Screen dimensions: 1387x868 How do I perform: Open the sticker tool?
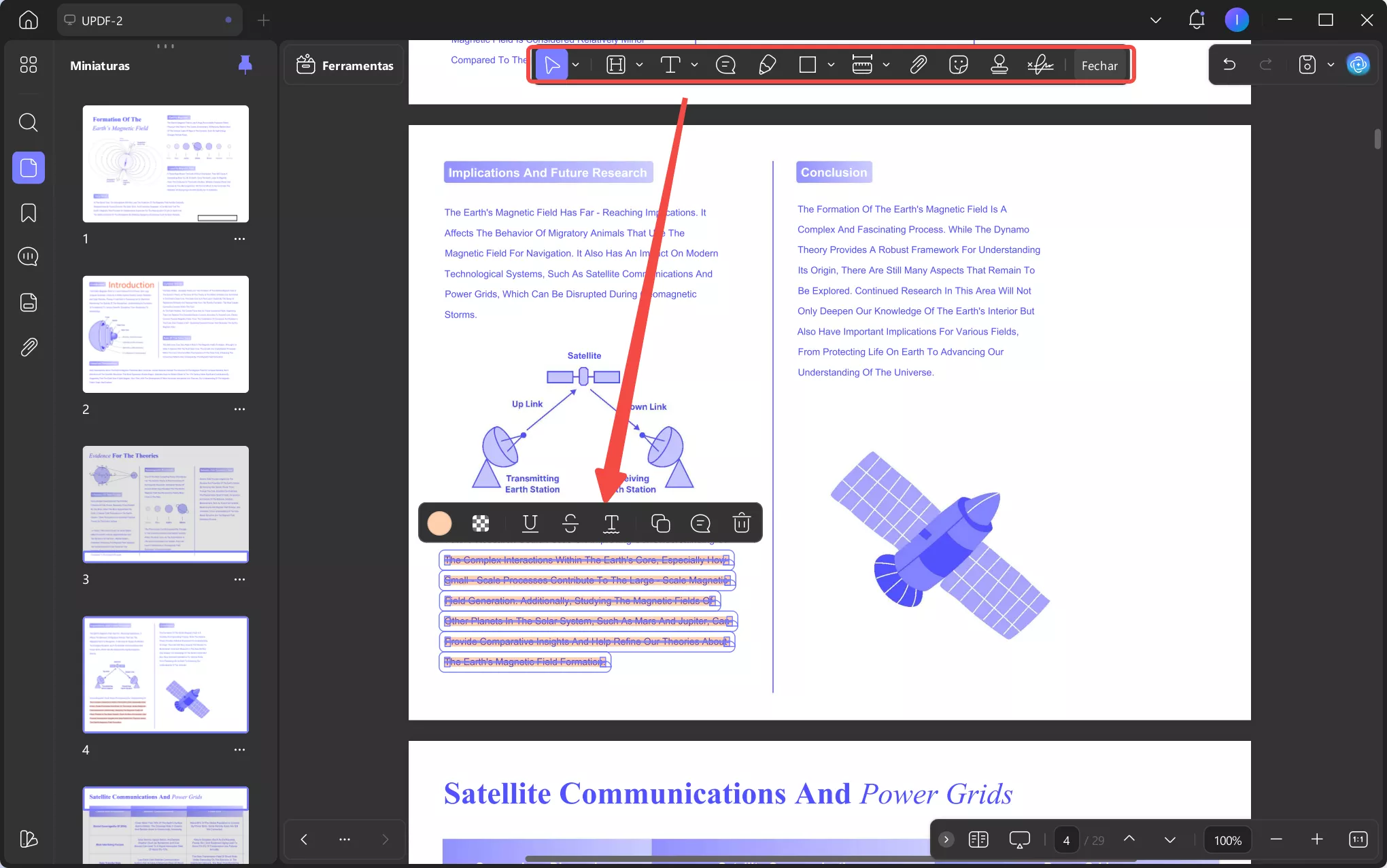point(959,65)
